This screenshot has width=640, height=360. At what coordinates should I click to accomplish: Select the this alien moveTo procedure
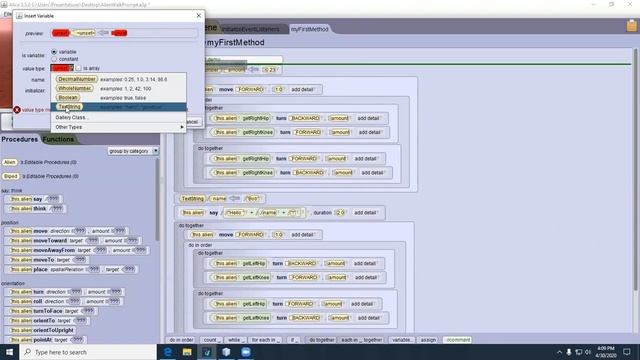pyautogui.click(x=47, y=260)
